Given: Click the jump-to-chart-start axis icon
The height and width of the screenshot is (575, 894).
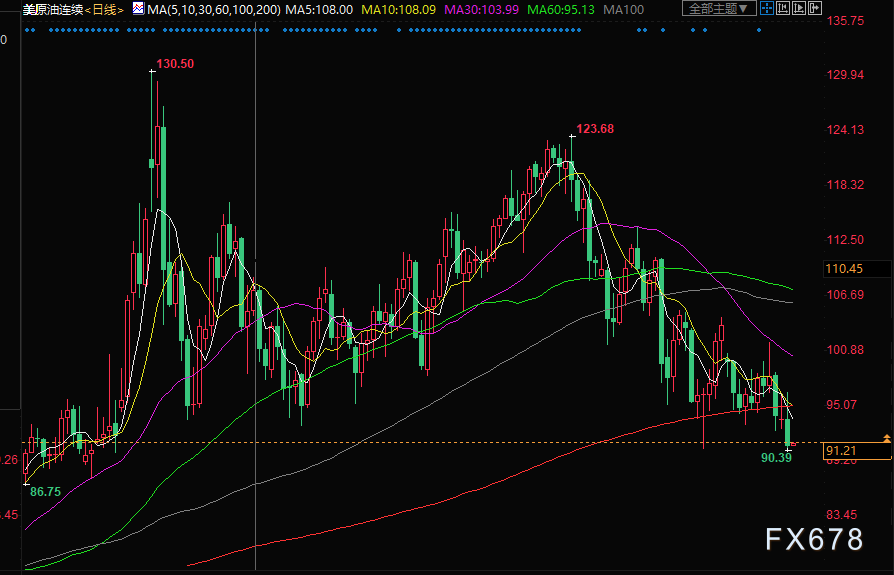Looking at the screenshot, I should [x=783, y=9].
